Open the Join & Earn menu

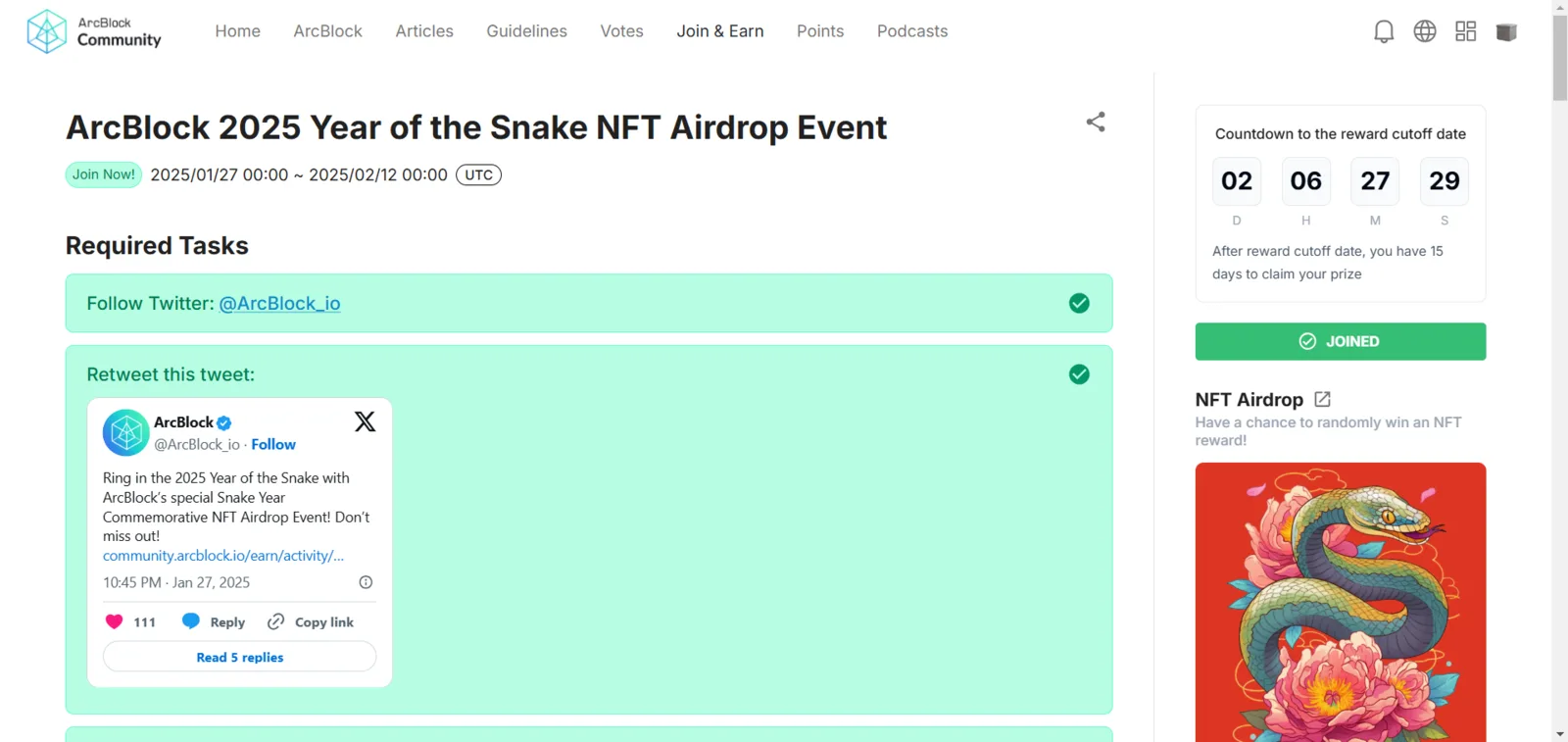720,31
